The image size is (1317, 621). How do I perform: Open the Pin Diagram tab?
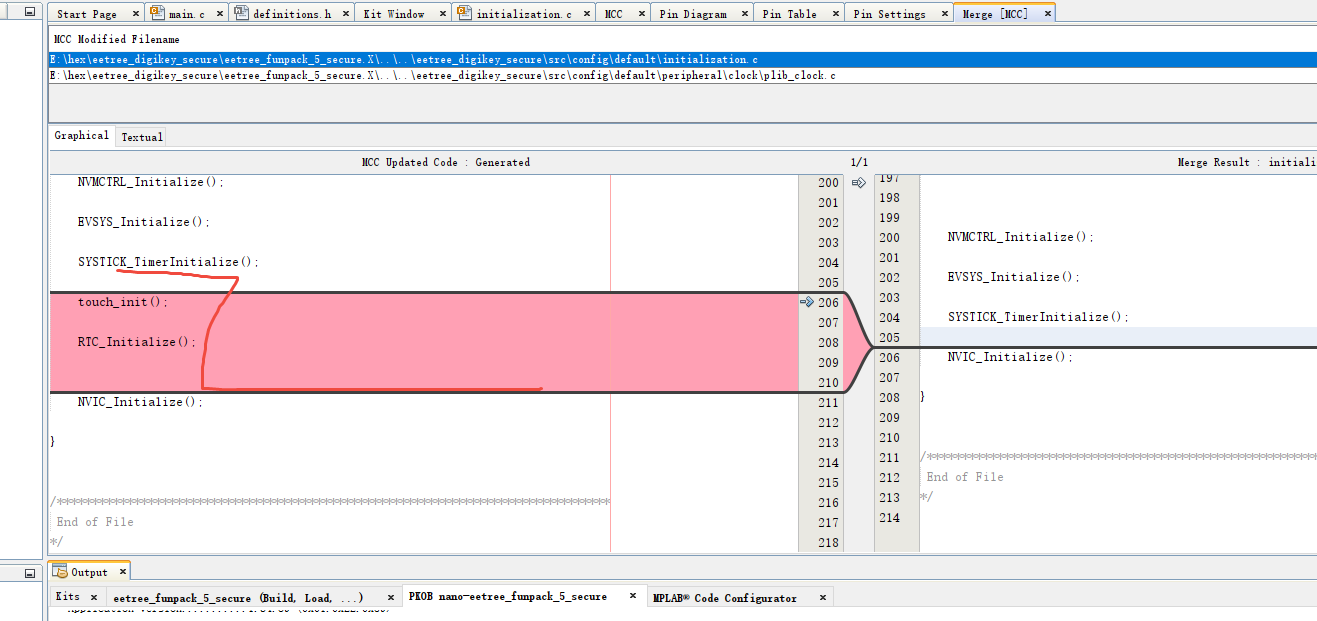coord(692,14)
